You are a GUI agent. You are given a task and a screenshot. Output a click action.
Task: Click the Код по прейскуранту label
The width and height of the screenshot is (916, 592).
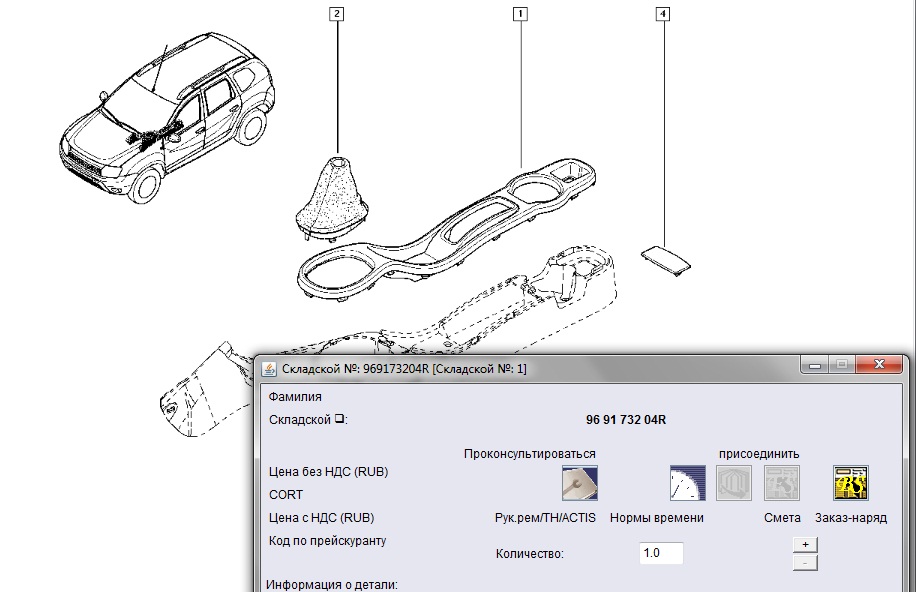click(x=327, y=541)
